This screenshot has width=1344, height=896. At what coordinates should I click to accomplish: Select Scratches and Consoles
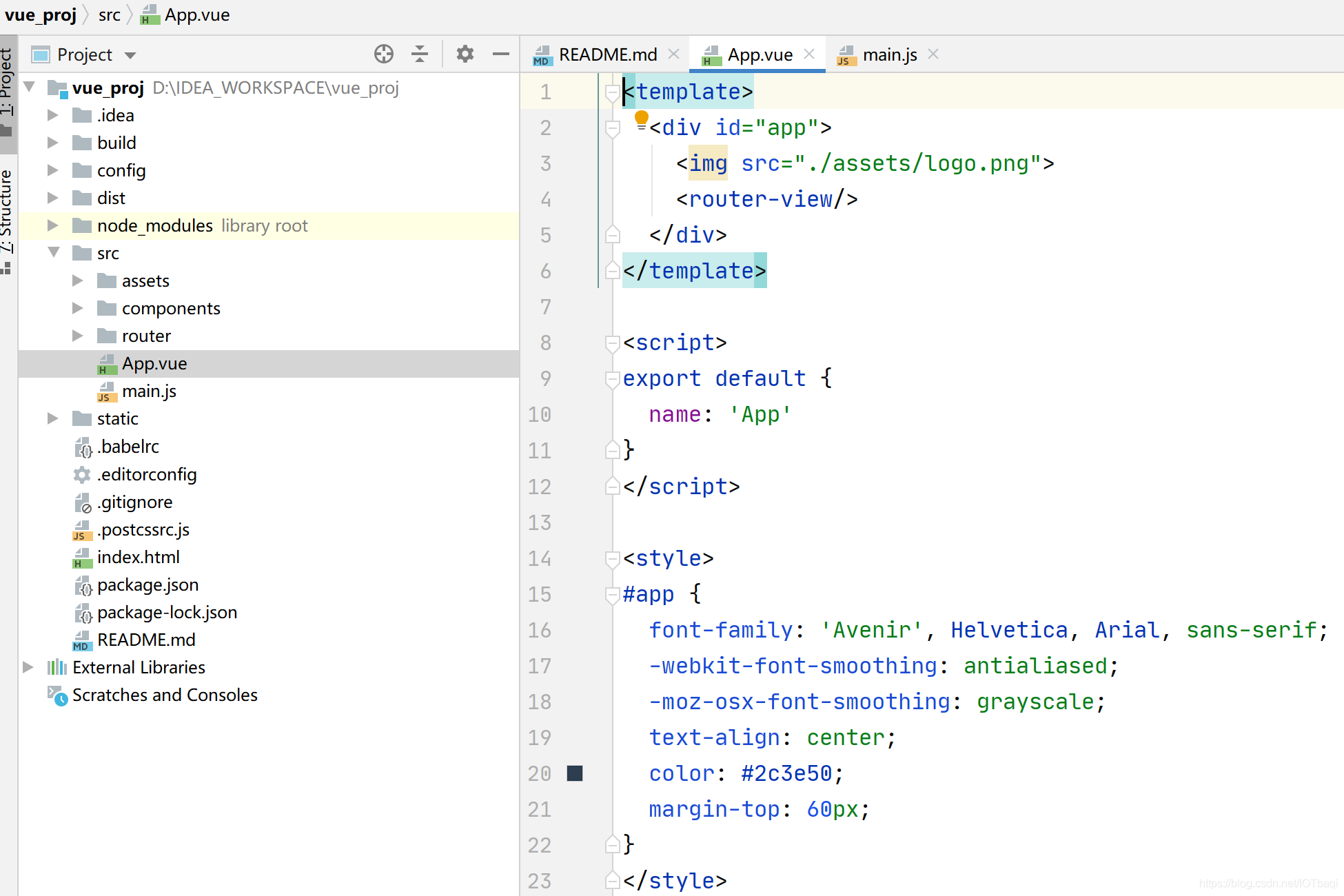pos(269,695)
